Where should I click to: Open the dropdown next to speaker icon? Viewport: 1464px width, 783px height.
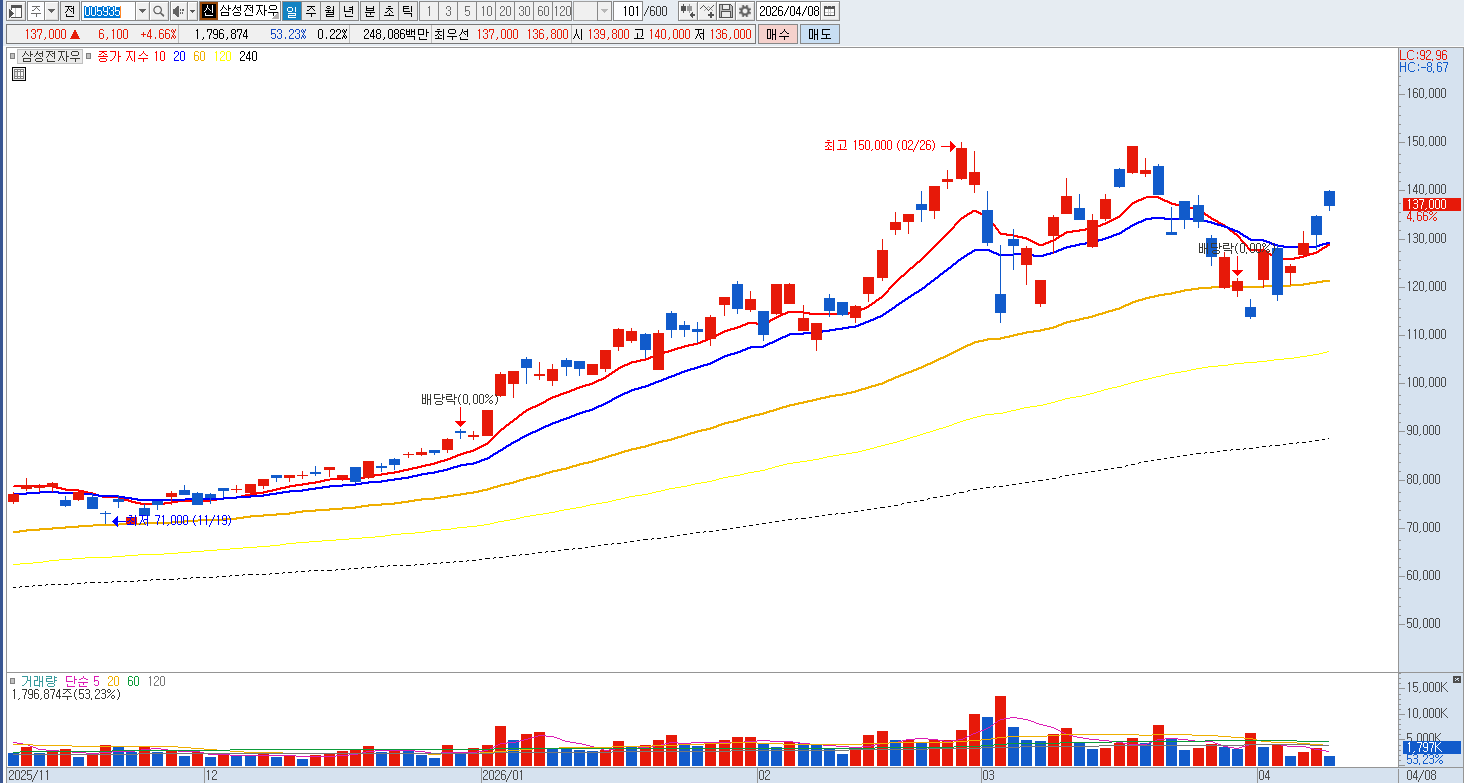pyautogui.click(x=193, y=11)
